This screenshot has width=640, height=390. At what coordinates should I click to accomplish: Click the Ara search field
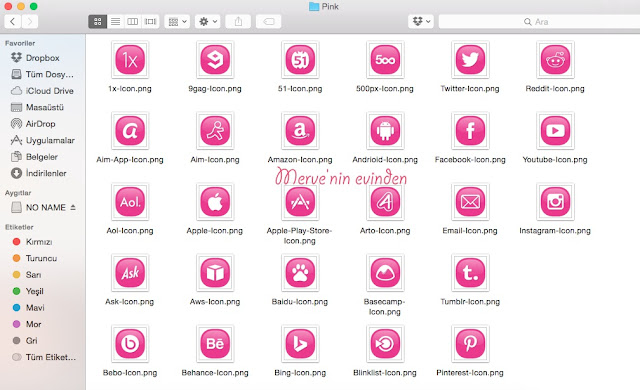click(539, 22)
